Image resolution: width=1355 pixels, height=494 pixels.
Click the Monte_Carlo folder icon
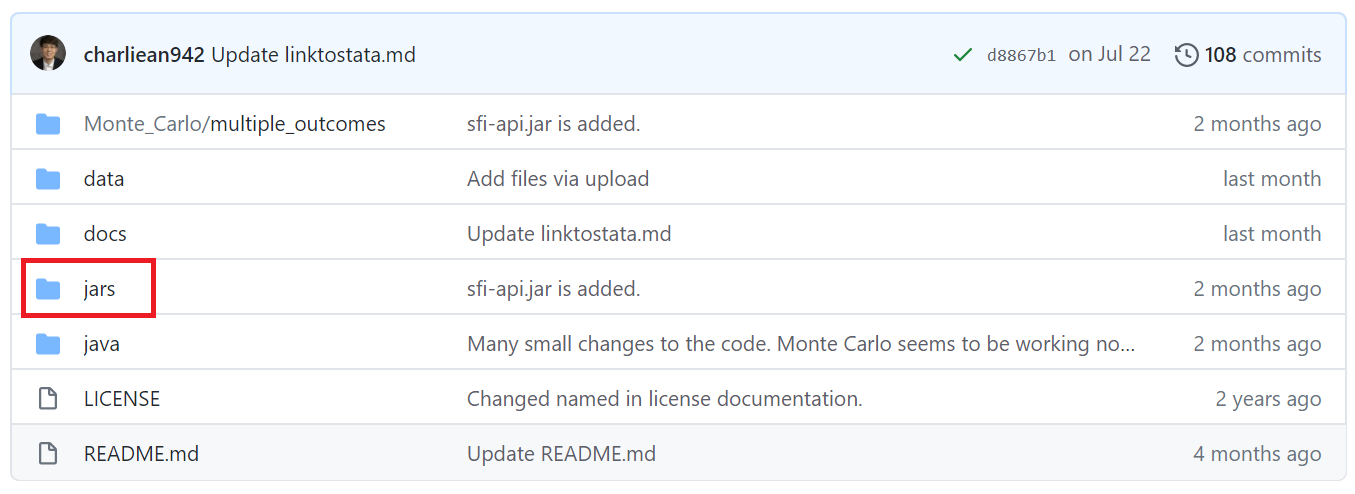(x=48, y=124)
